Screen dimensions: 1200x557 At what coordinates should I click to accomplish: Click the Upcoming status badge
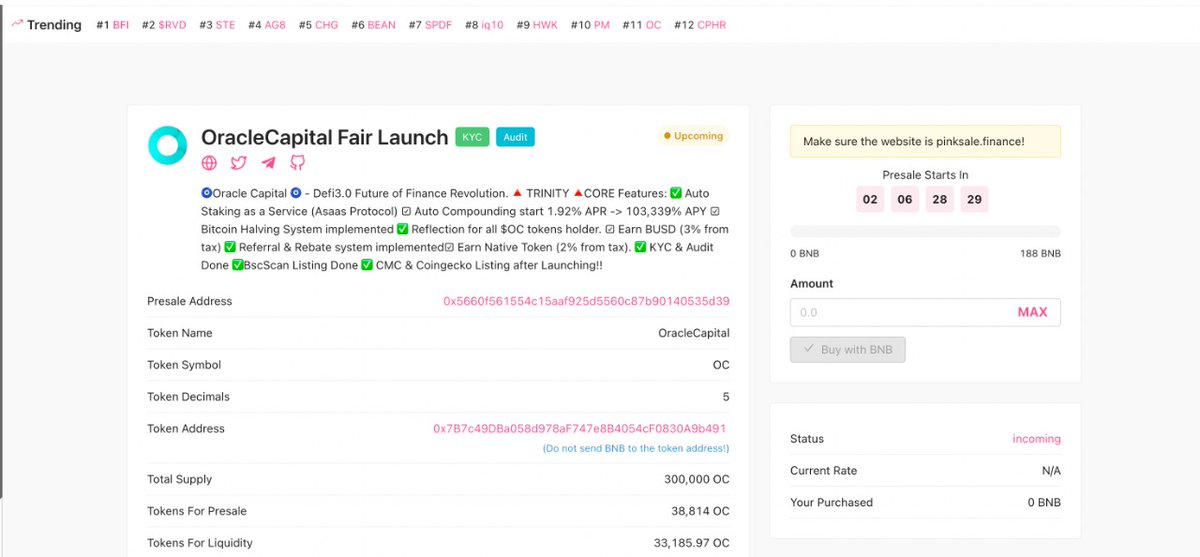(x=693, y=136)
